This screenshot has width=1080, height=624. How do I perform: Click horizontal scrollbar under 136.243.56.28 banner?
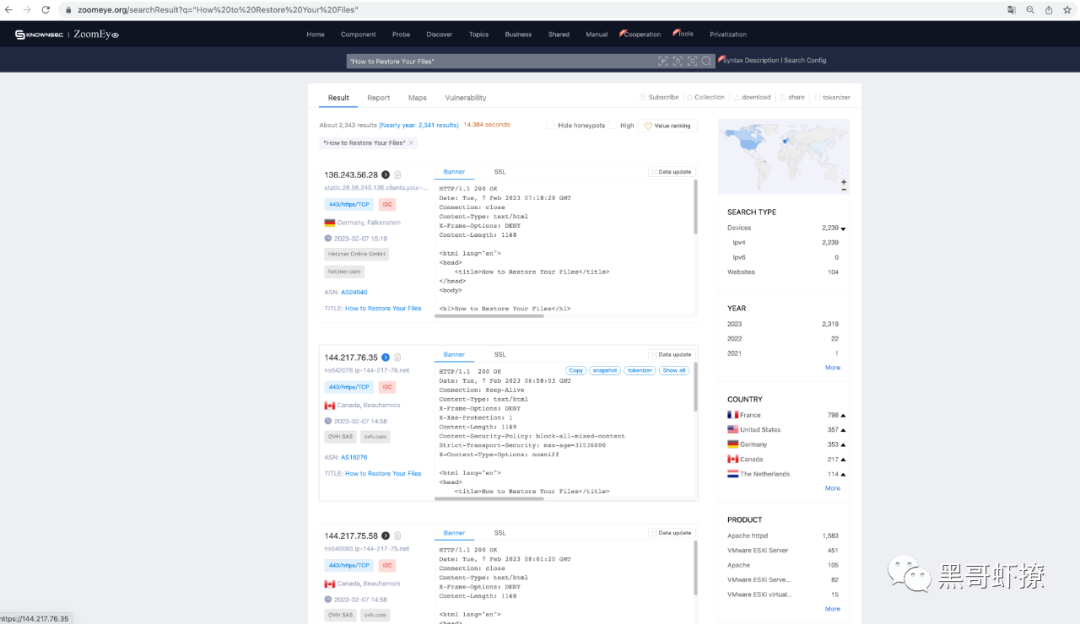point(489,316)
